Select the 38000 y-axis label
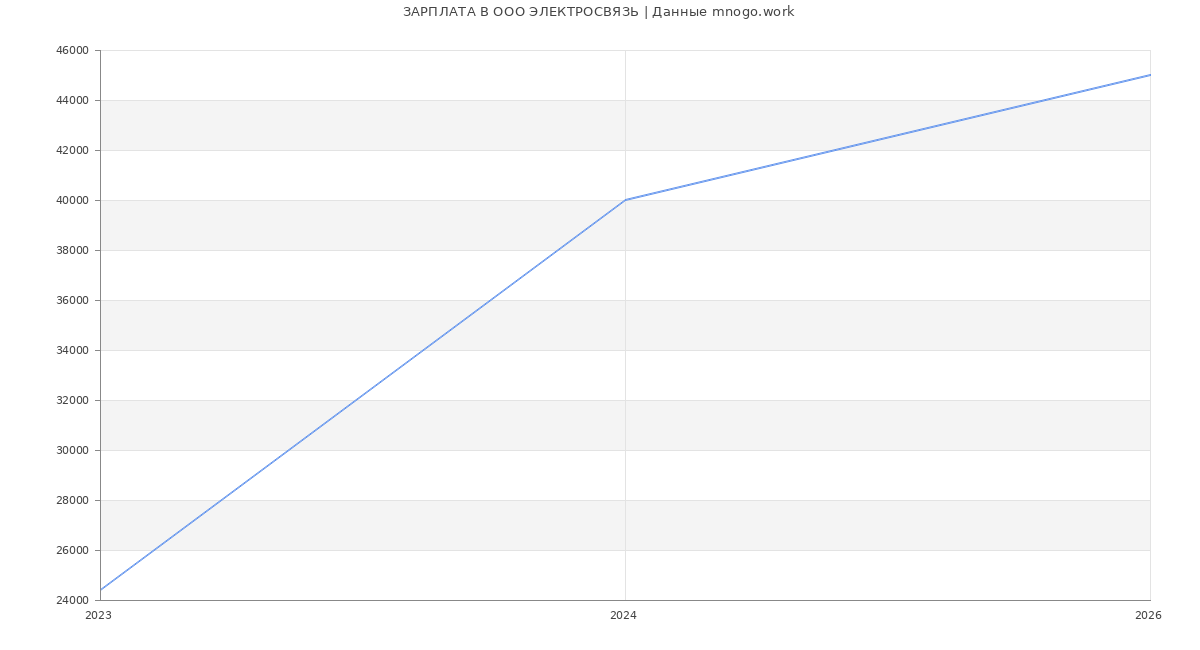 [72, 250]
